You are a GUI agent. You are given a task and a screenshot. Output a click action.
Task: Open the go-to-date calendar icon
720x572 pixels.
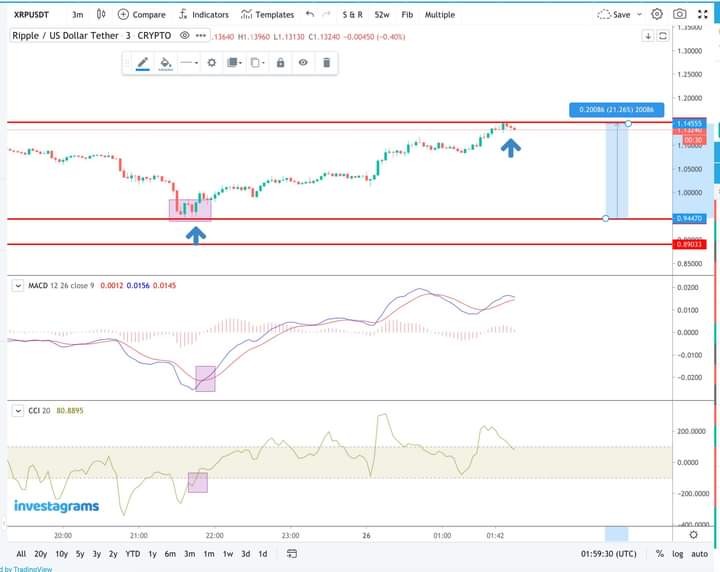tap(292, 553)
